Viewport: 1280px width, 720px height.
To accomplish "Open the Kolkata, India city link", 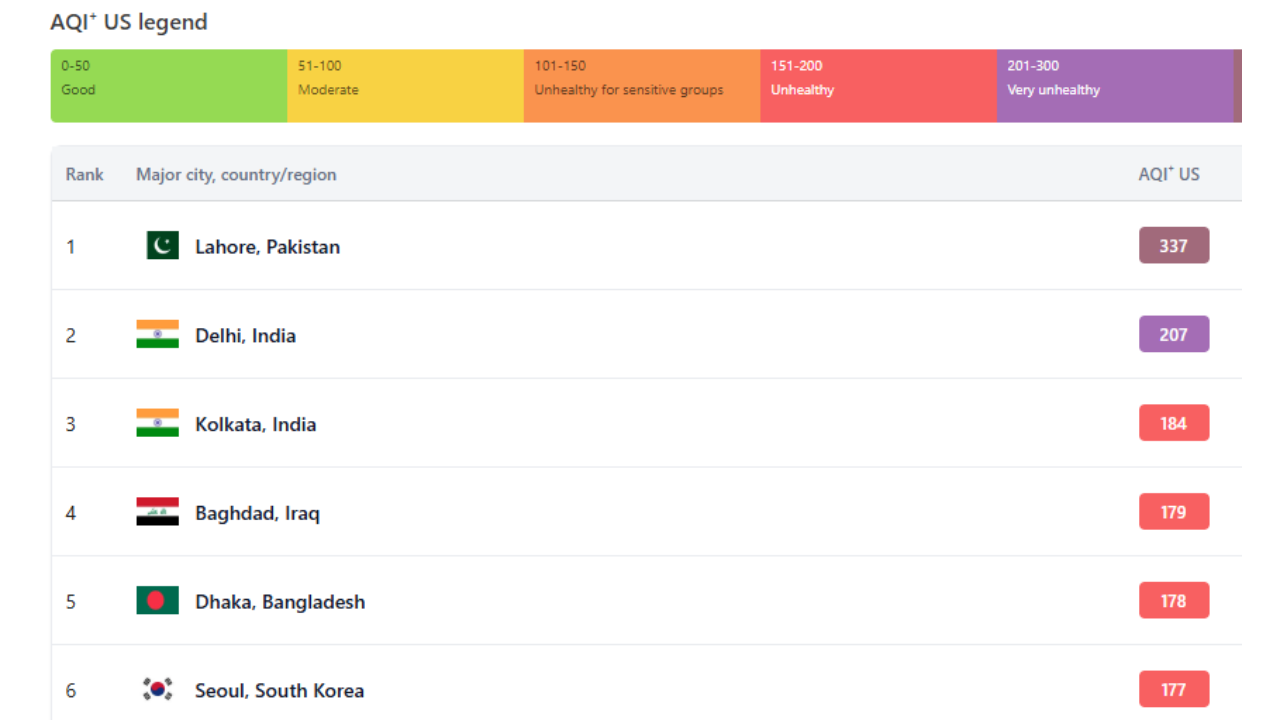I will [255, 425].
